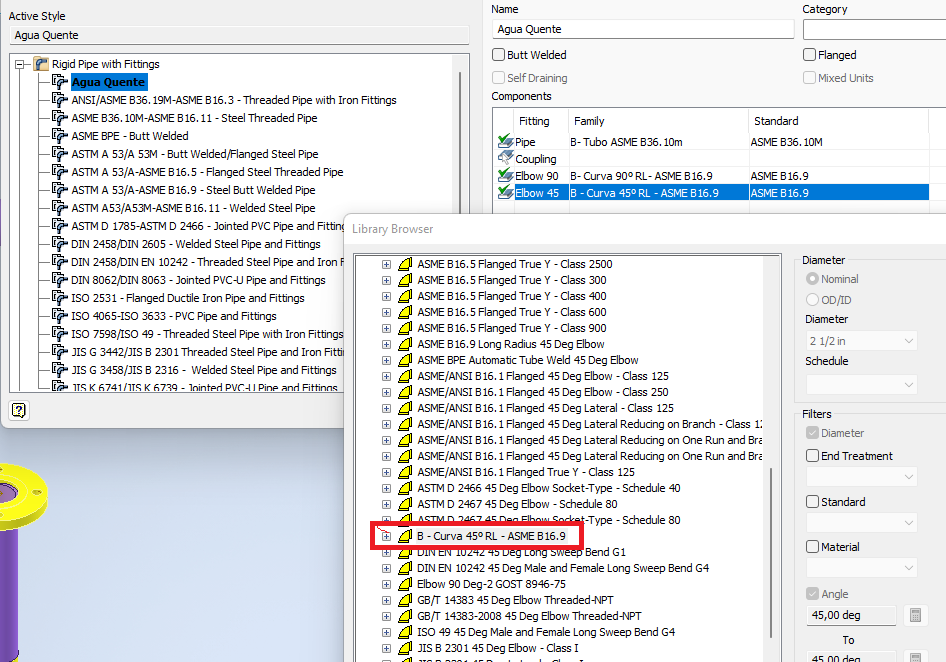This screenshot has width=946, height=662.
Task: Click the Fitting column header
Action: [541, 121]
